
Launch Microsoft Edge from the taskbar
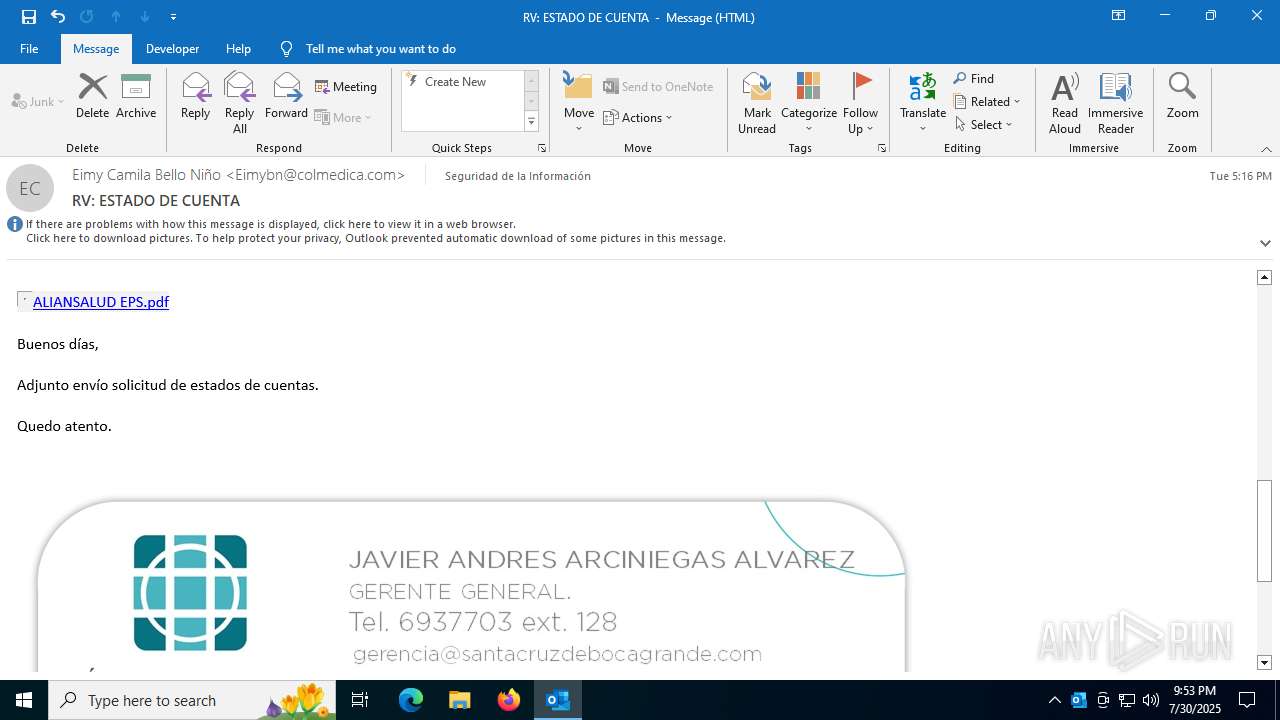pyautogui.click(x=411, y=700)
